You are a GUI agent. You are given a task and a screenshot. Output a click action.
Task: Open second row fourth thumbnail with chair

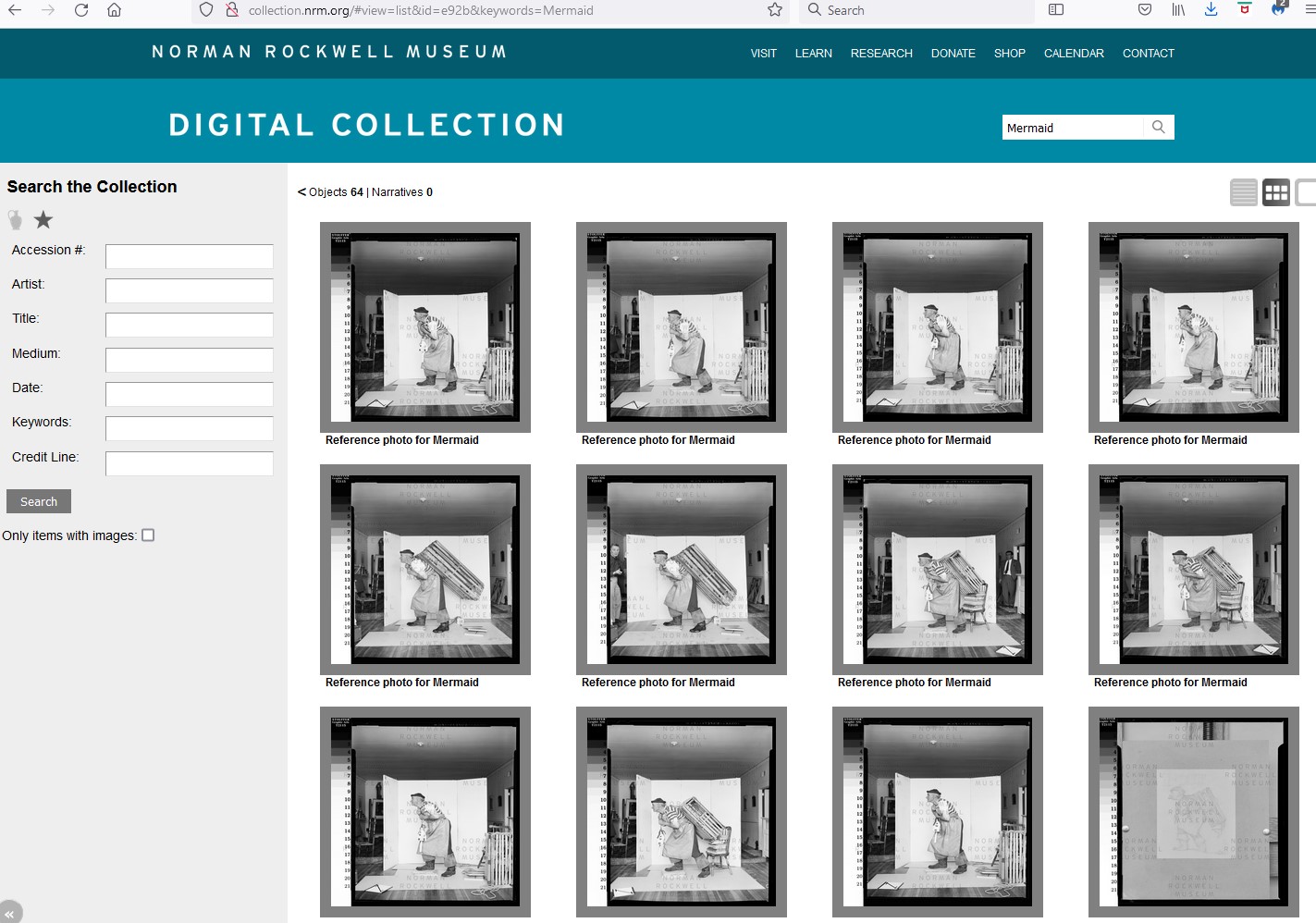pos(1194,570)
